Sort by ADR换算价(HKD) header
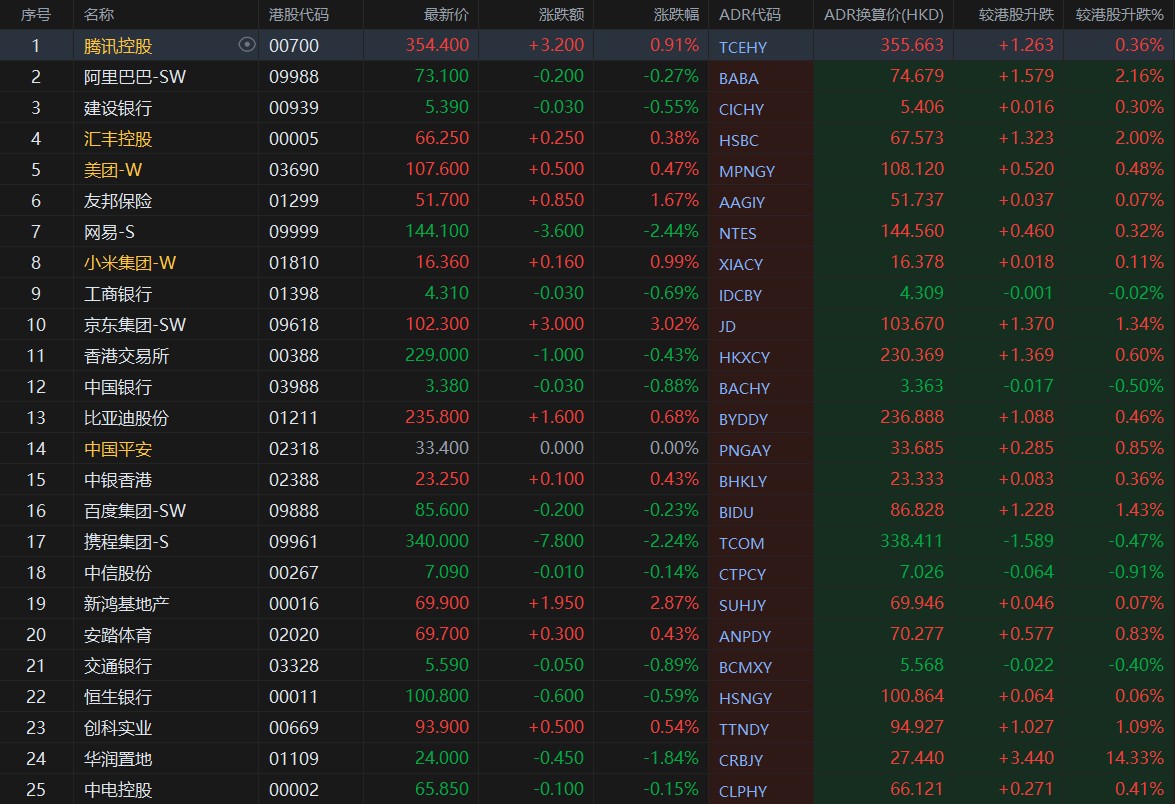The image size is (1175, 804). tap(883, 15)
